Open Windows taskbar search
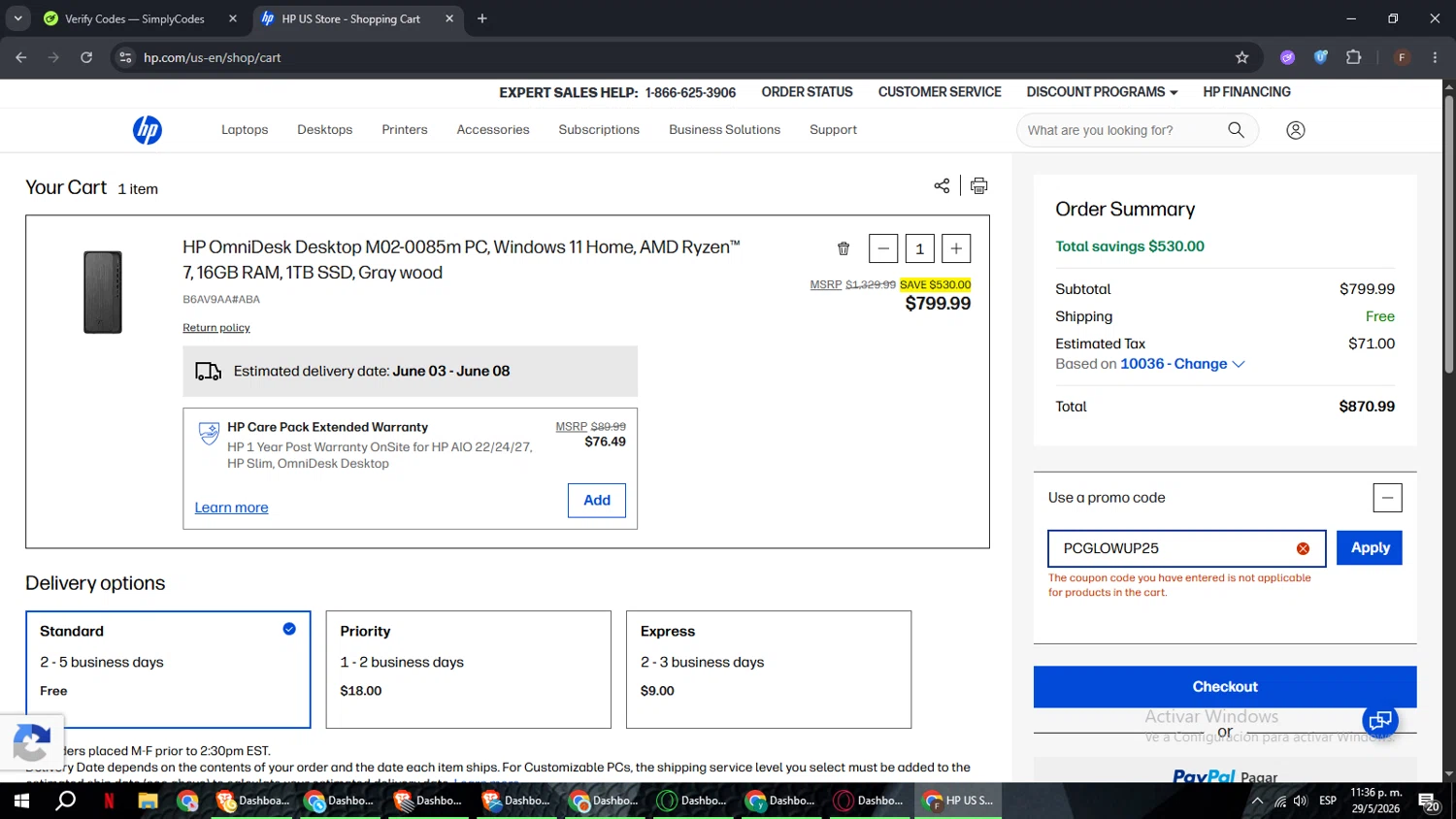Screen dimensions: 1456x819 tap(65, 801)
